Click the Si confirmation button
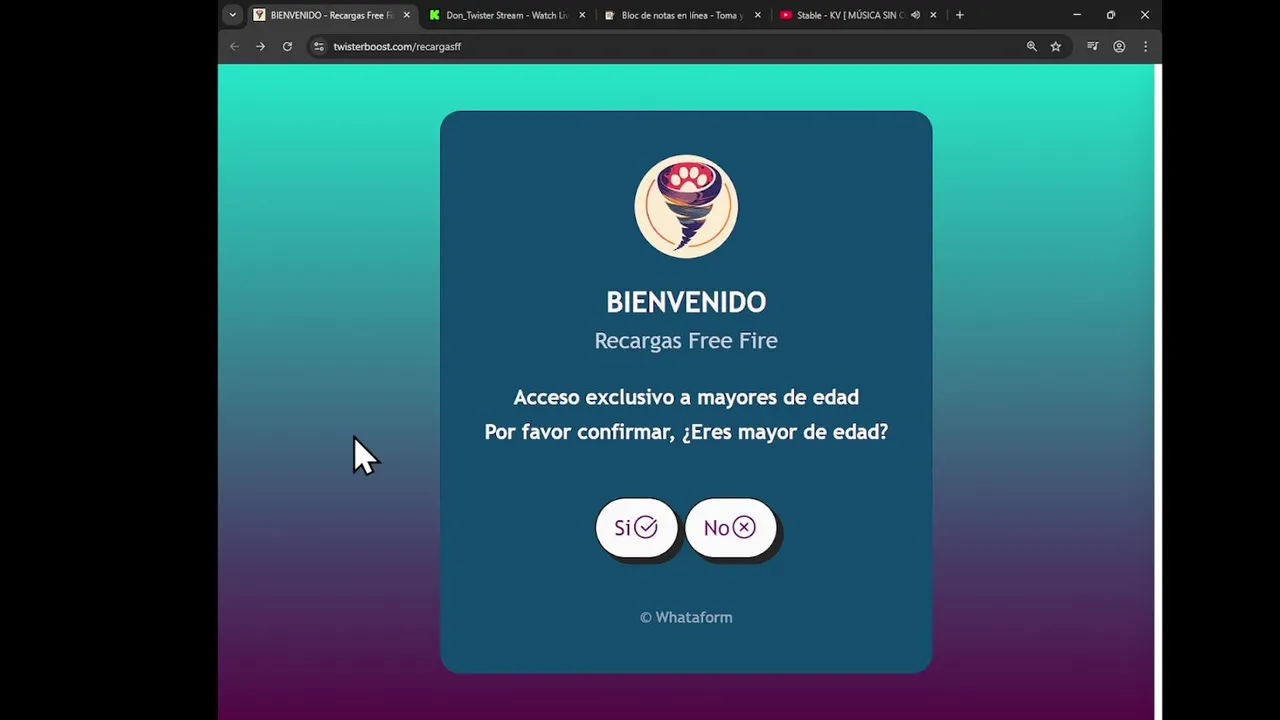Screen dimensions: 1280x720 coord(636,527)
